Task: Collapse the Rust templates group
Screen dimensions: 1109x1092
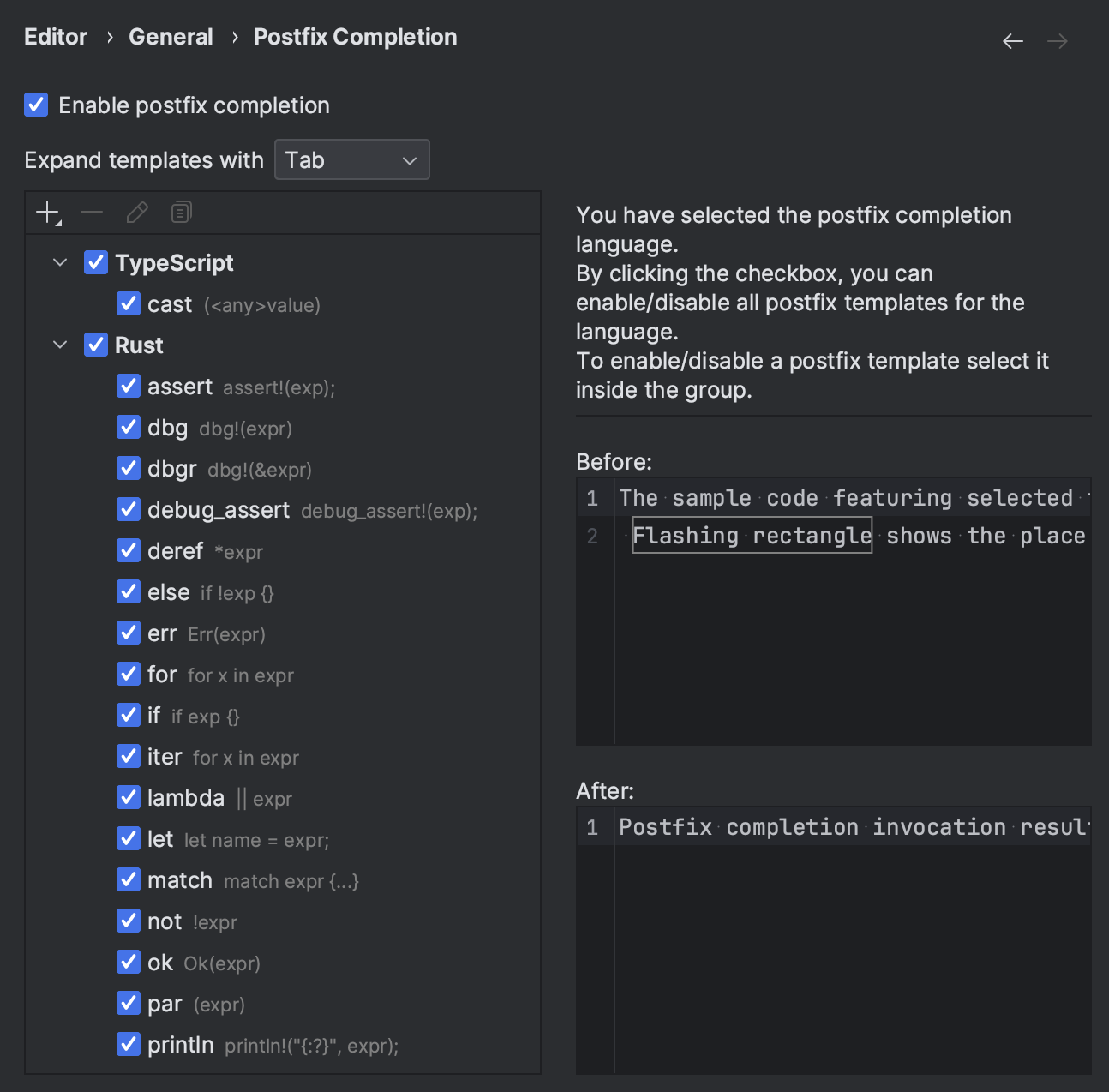Action: [59, 345]
